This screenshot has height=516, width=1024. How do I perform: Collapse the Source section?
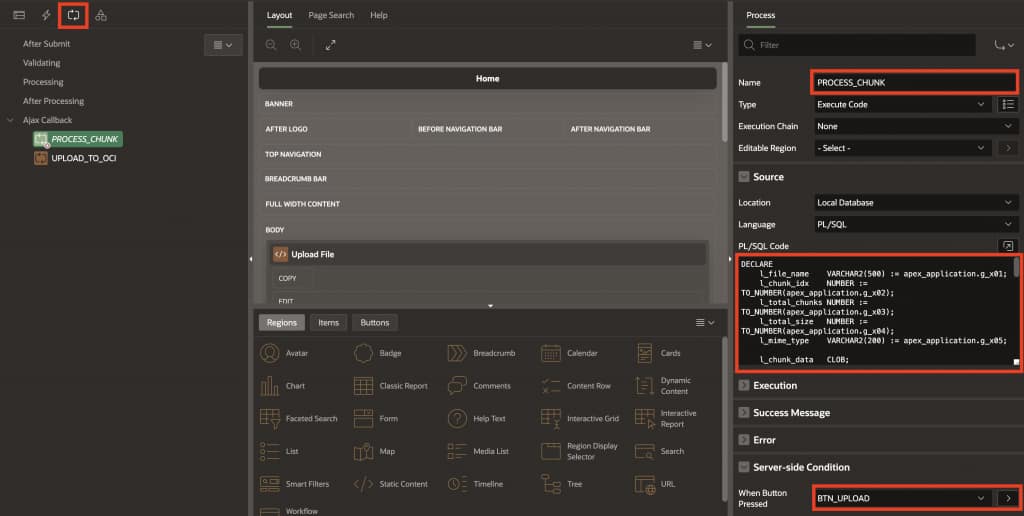[x=744, y=177]
